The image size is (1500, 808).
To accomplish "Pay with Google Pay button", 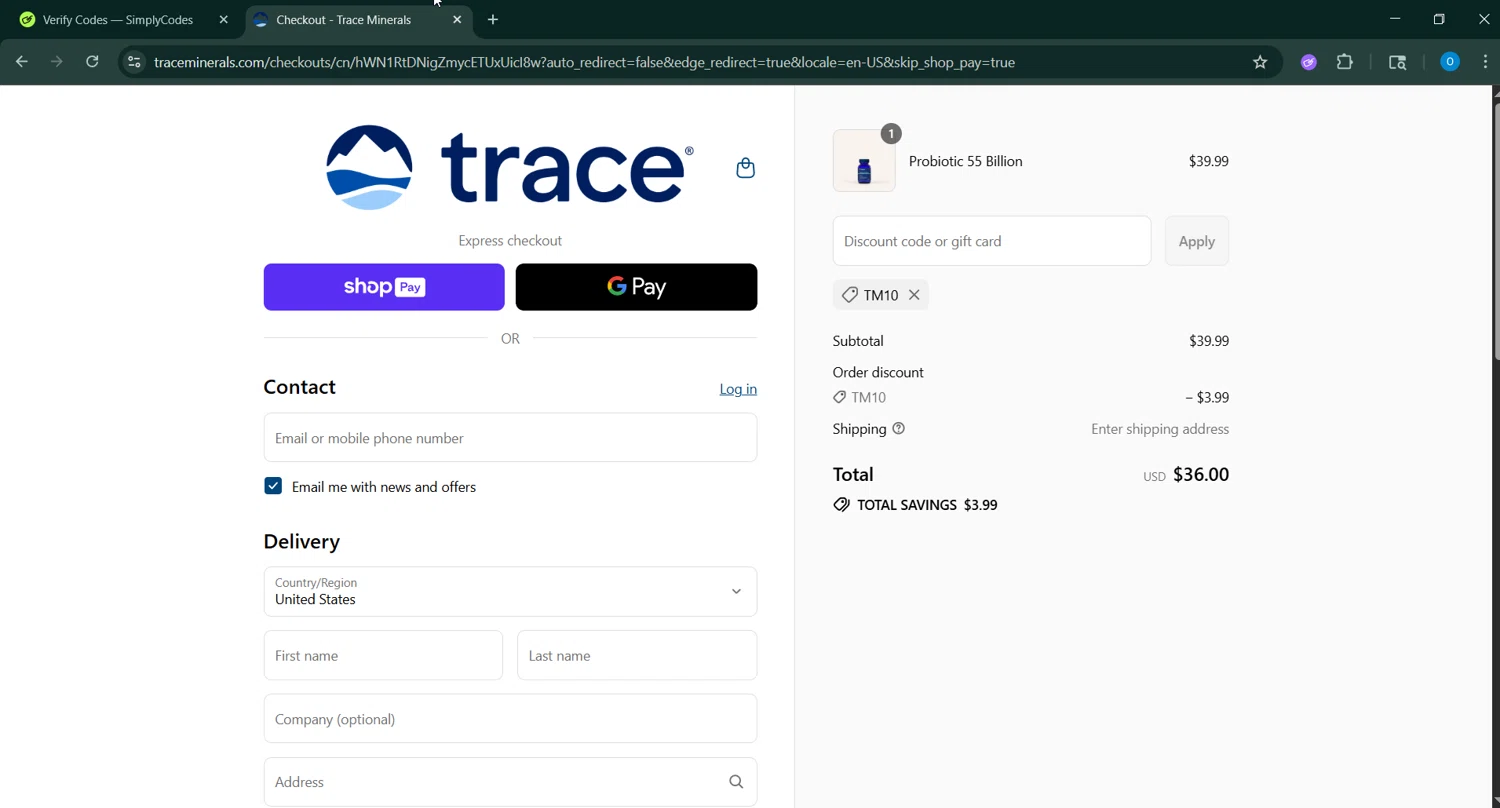I will 636,287.
